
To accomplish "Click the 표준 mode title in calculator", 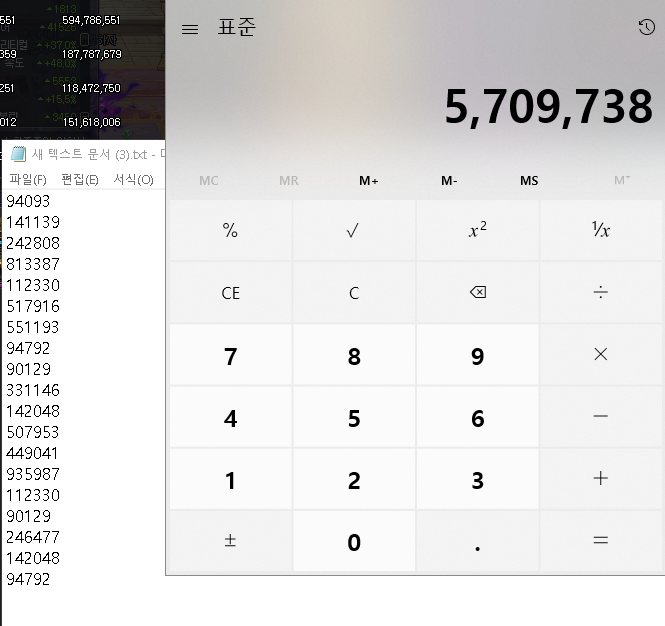I will (x=237, y=27).
